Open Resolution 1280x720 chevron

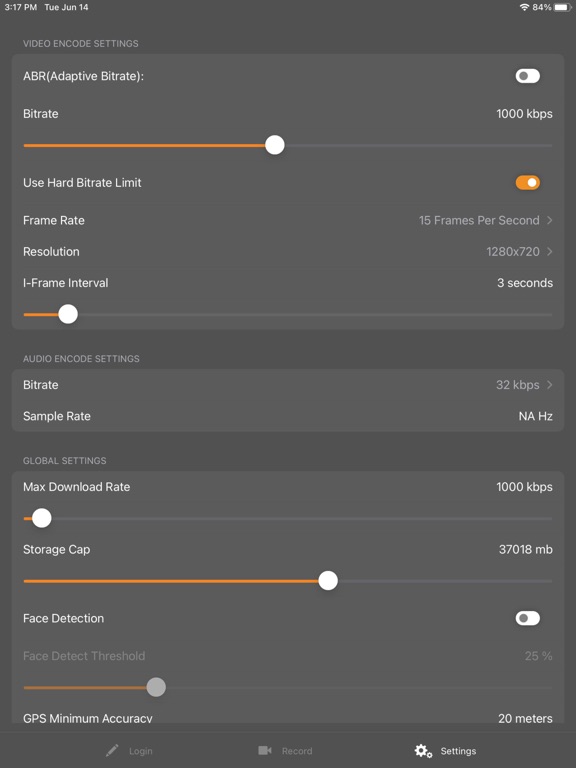(x=550, y=252)
